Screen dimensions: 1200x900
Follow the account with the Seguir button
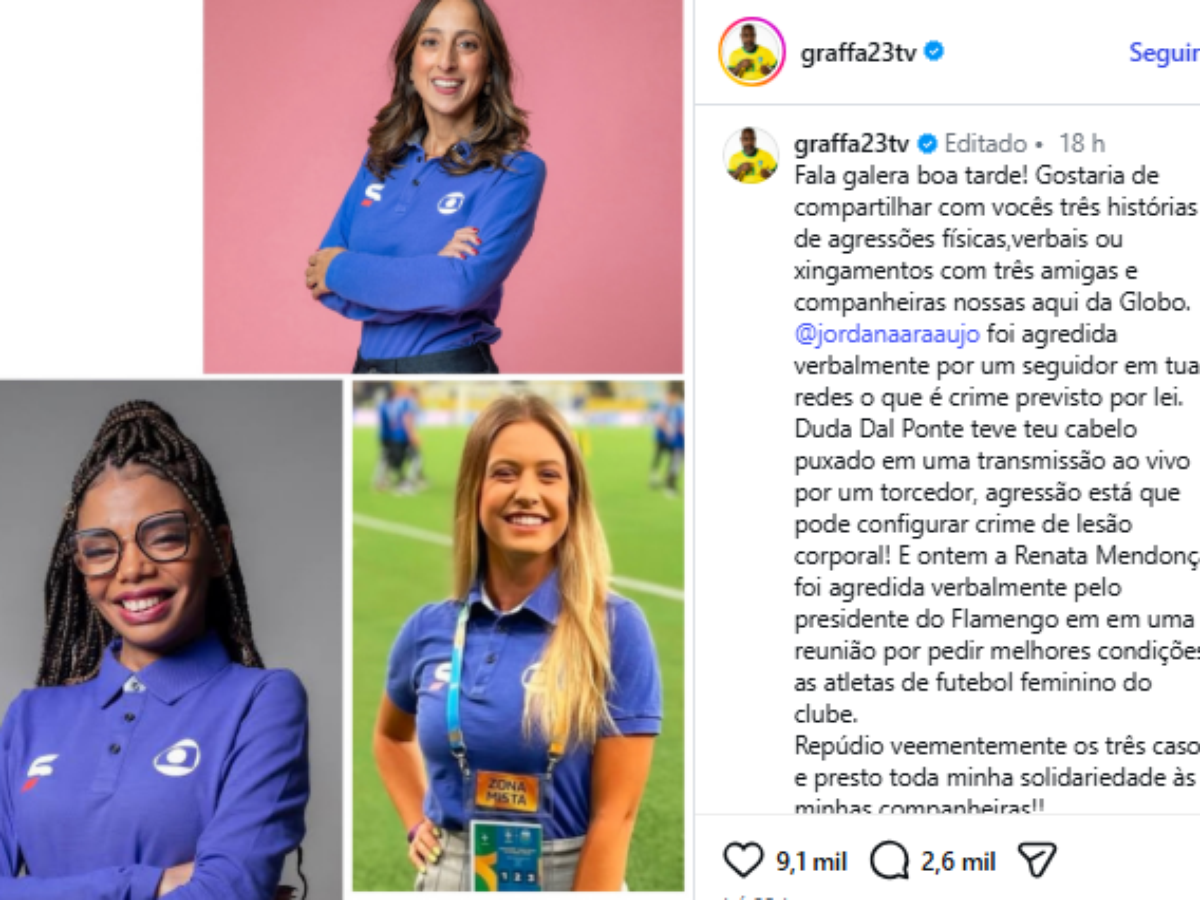[1164, 52]
